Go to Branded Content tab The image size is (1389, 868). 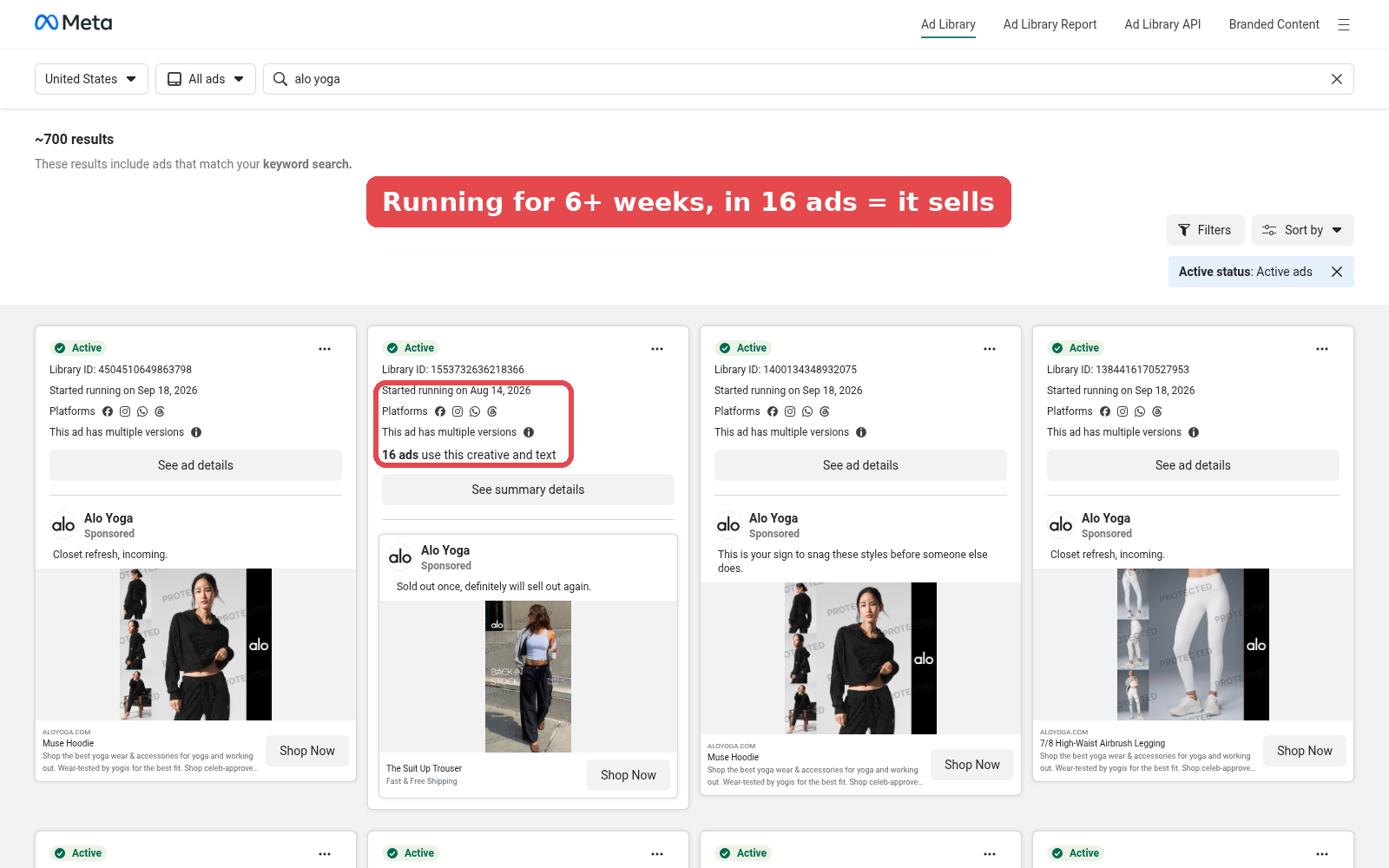click(x=1274, y=24)
